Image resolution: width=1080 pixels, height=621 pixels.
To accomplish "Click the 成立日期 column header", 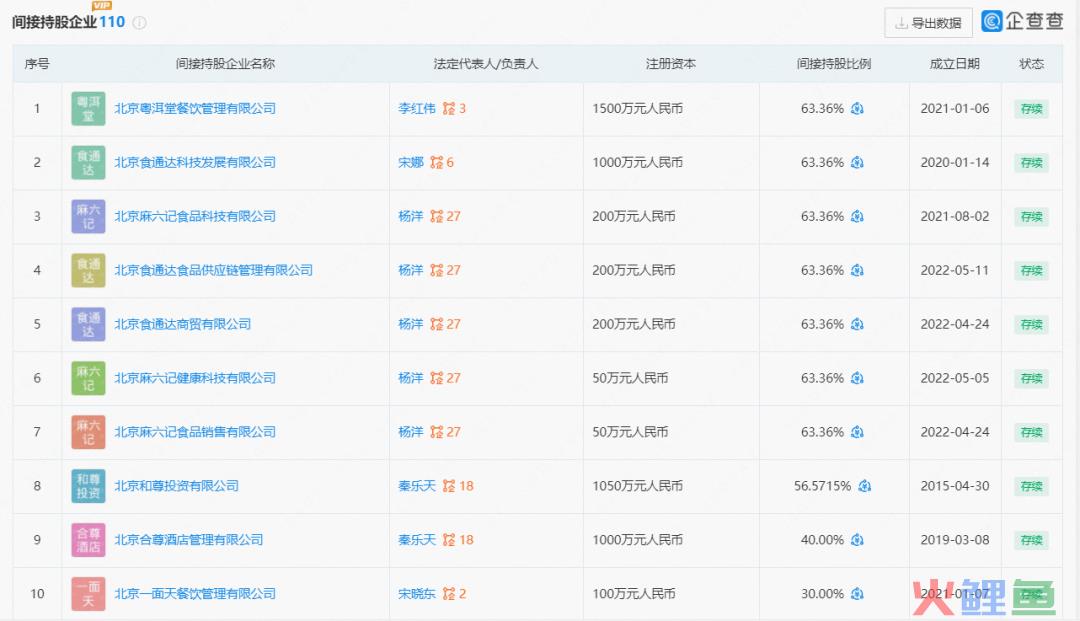I will point(955,64).
